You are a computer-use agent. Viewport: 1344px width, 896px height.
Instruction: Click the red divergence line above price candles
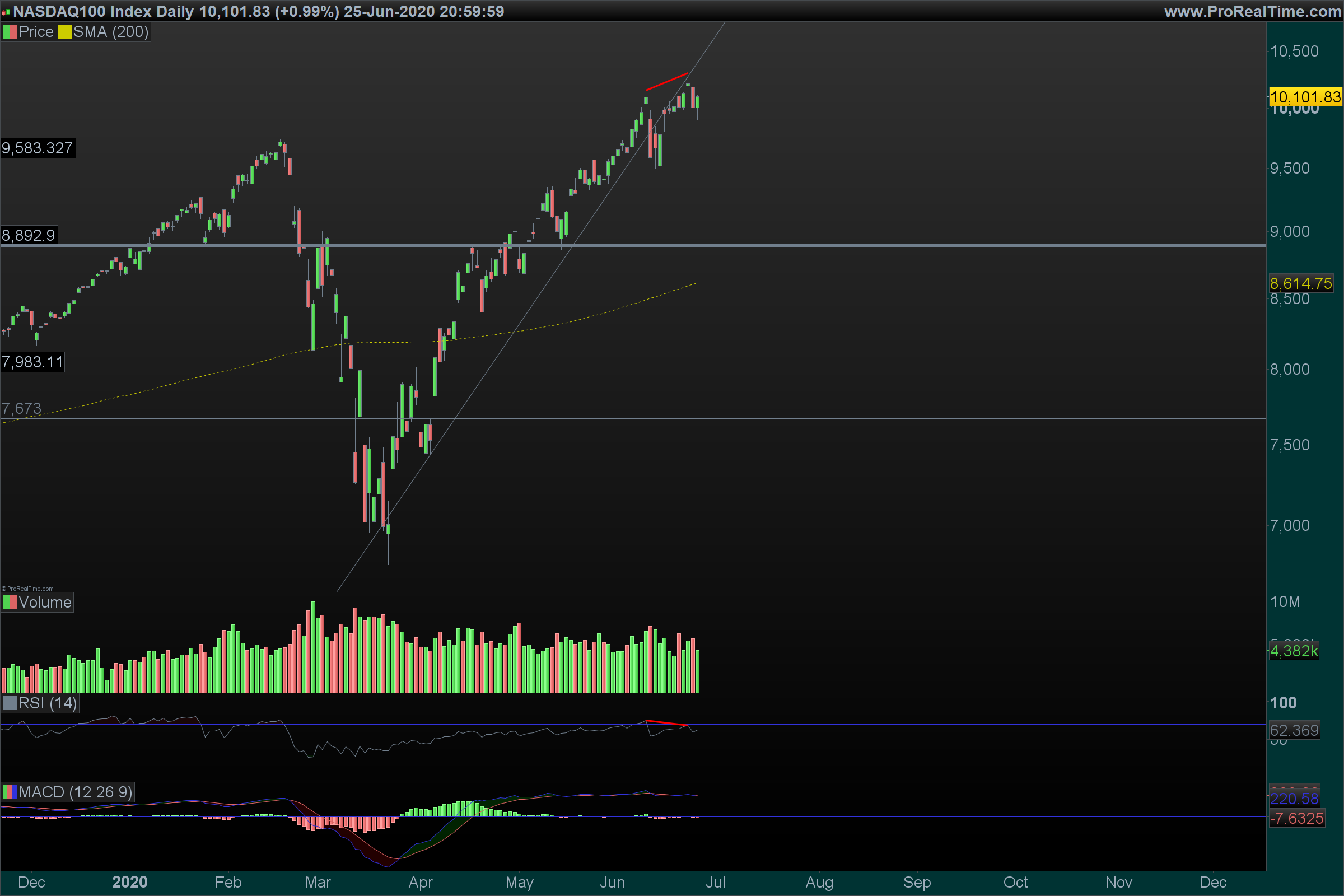666,82
